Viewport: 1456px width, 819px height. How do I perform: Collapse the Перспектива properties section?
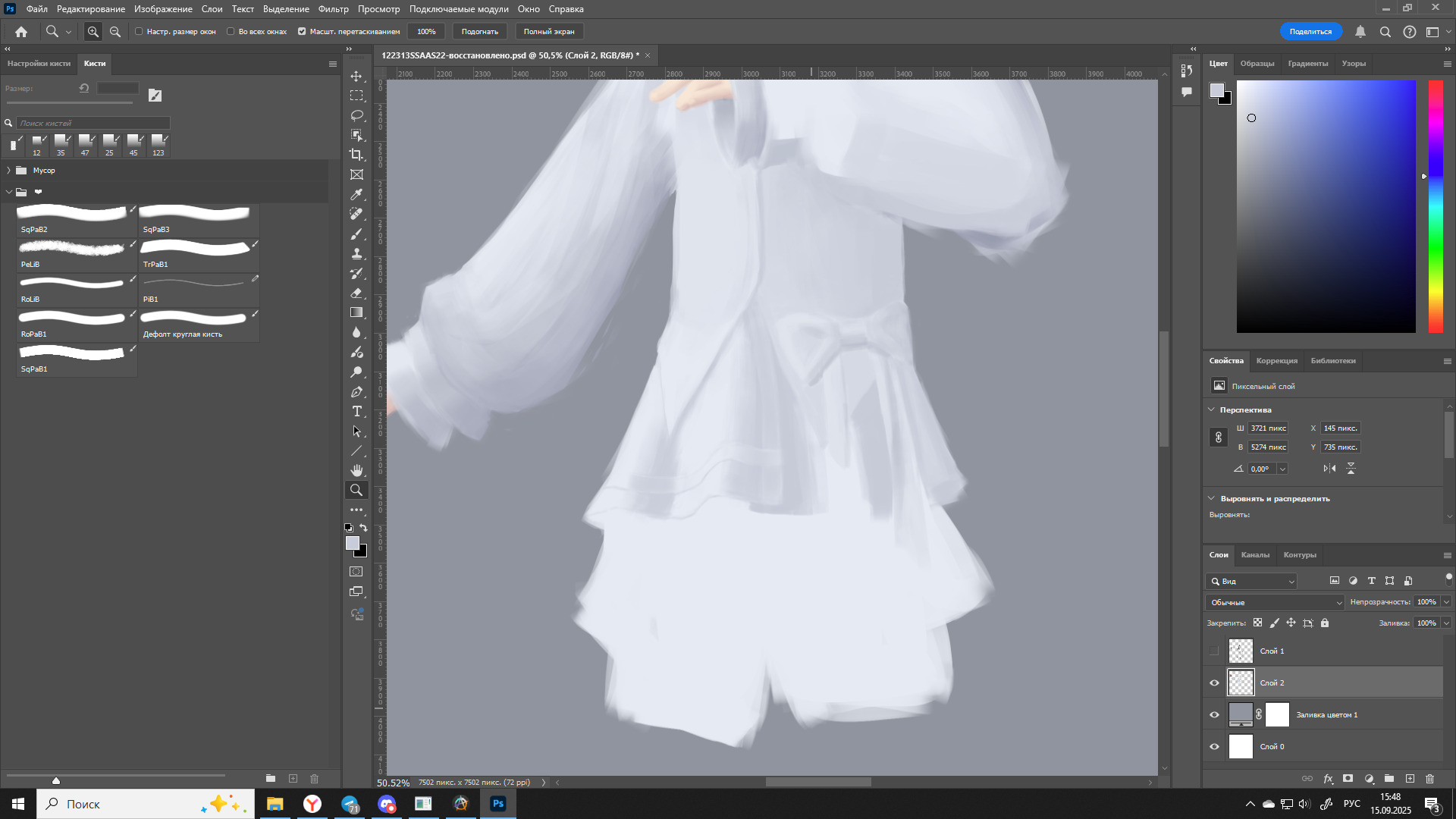1211,409
